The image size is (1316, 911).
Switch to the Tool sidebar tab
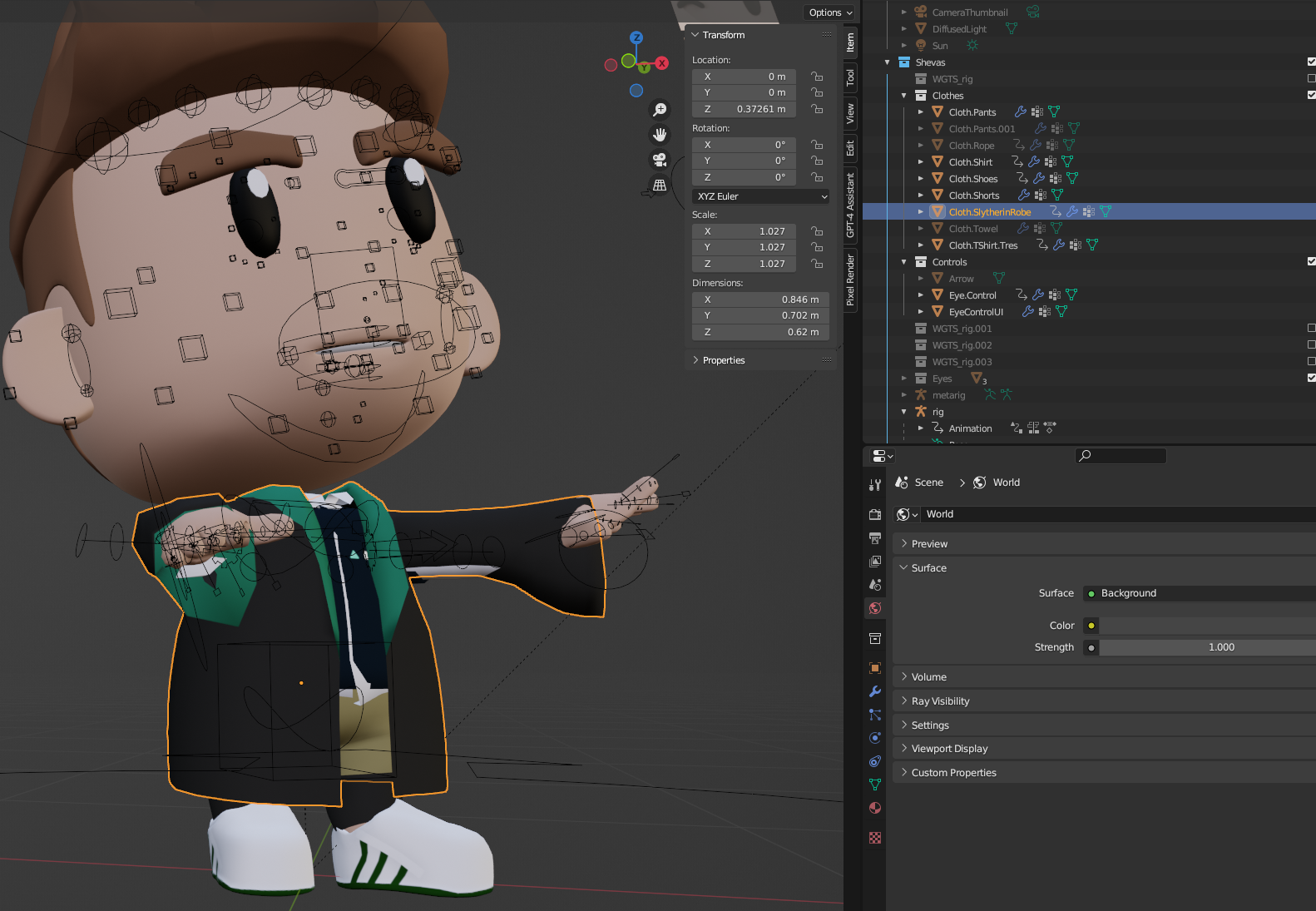point(850,78)
